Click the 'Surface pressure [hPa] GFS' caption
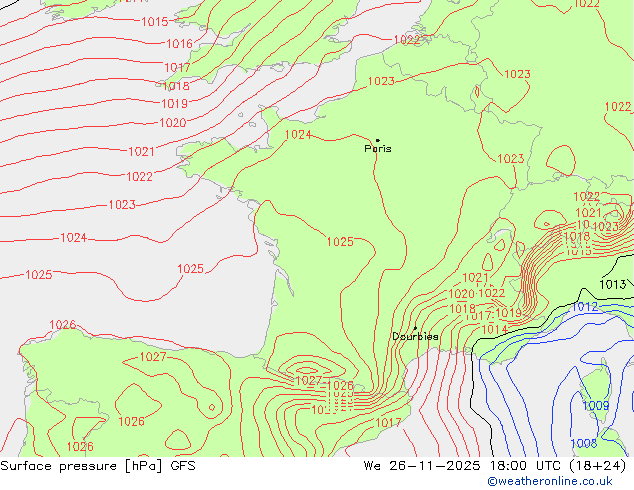 point(98,466)
